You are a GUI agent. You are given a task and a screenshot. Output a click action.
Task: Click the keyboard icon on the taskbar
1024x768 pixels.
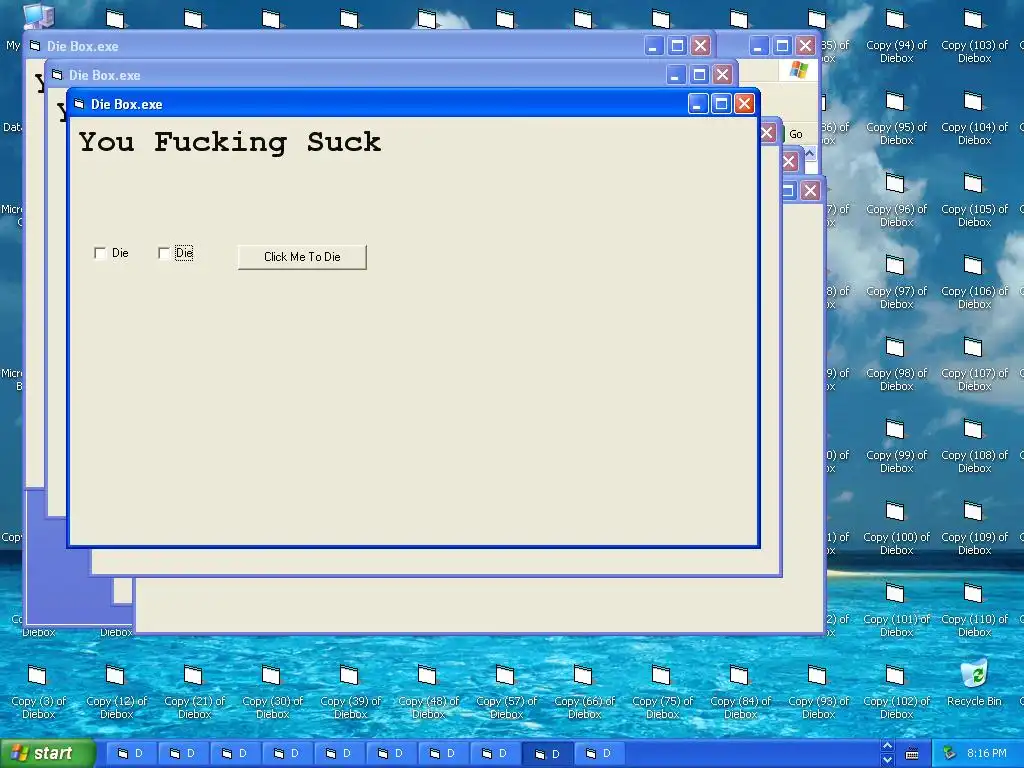(912, 754)
